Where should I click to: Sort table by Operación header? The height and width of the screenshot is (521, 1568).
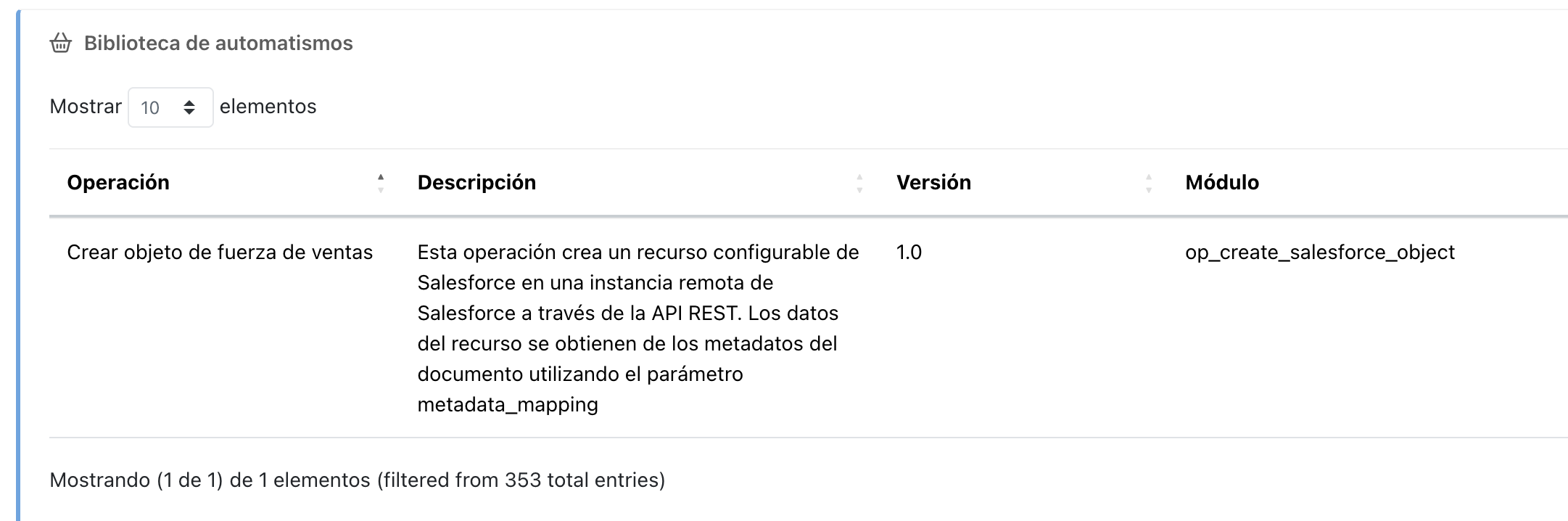[118, 183]
